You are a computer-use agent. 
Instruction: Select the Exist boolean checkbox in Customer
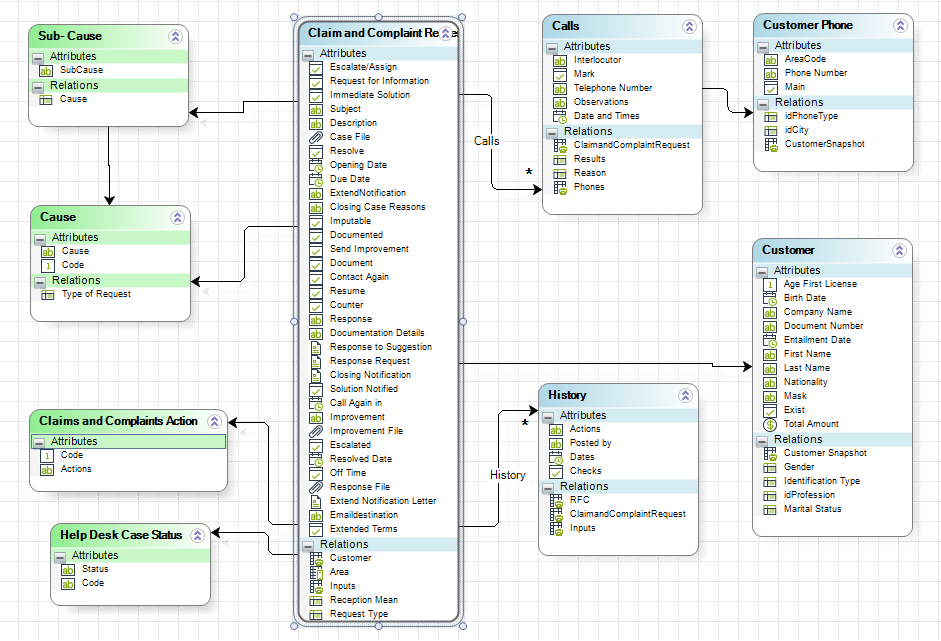[770, 411]
